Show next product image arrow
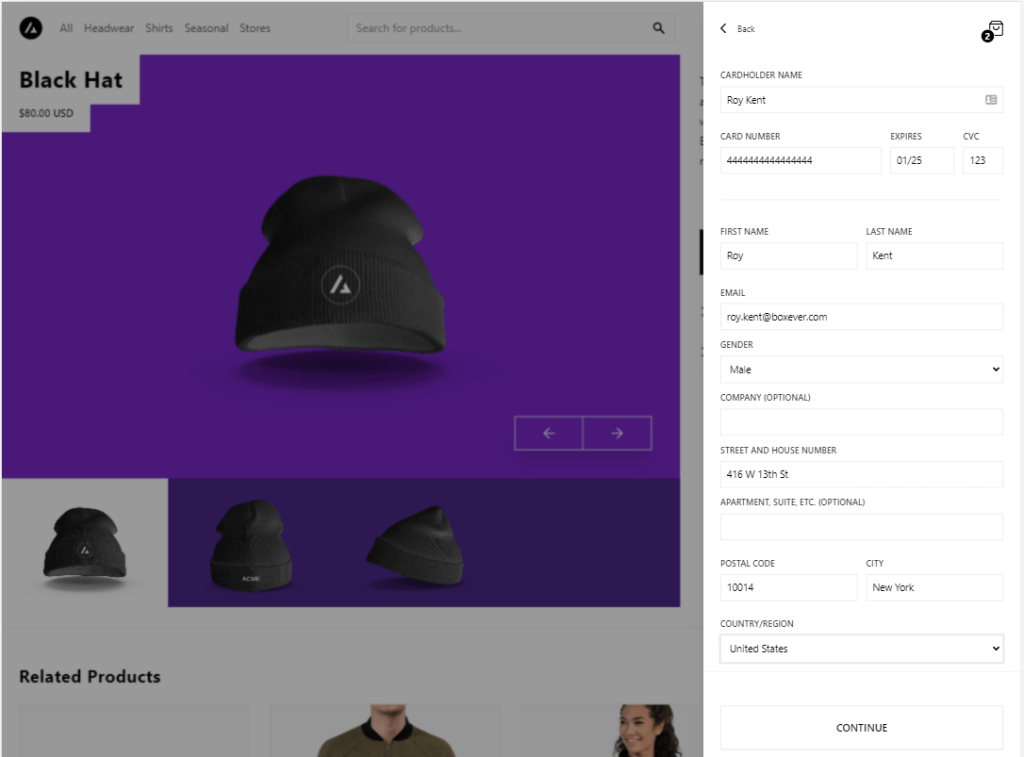Viewport: 1024px width, 757px height. 617,433
